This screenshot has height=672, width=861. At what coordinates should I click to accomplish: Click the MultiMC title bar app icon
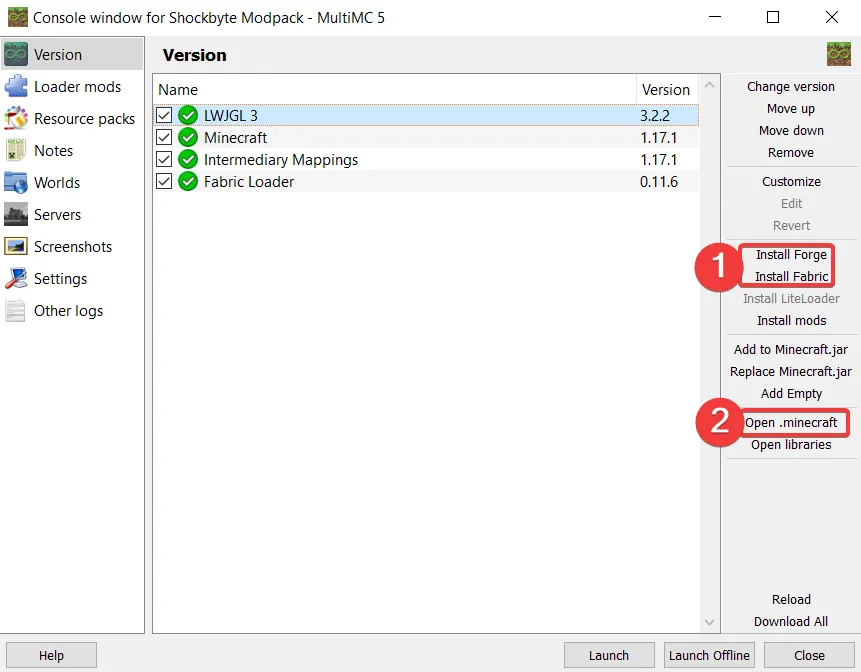point(18,17)
